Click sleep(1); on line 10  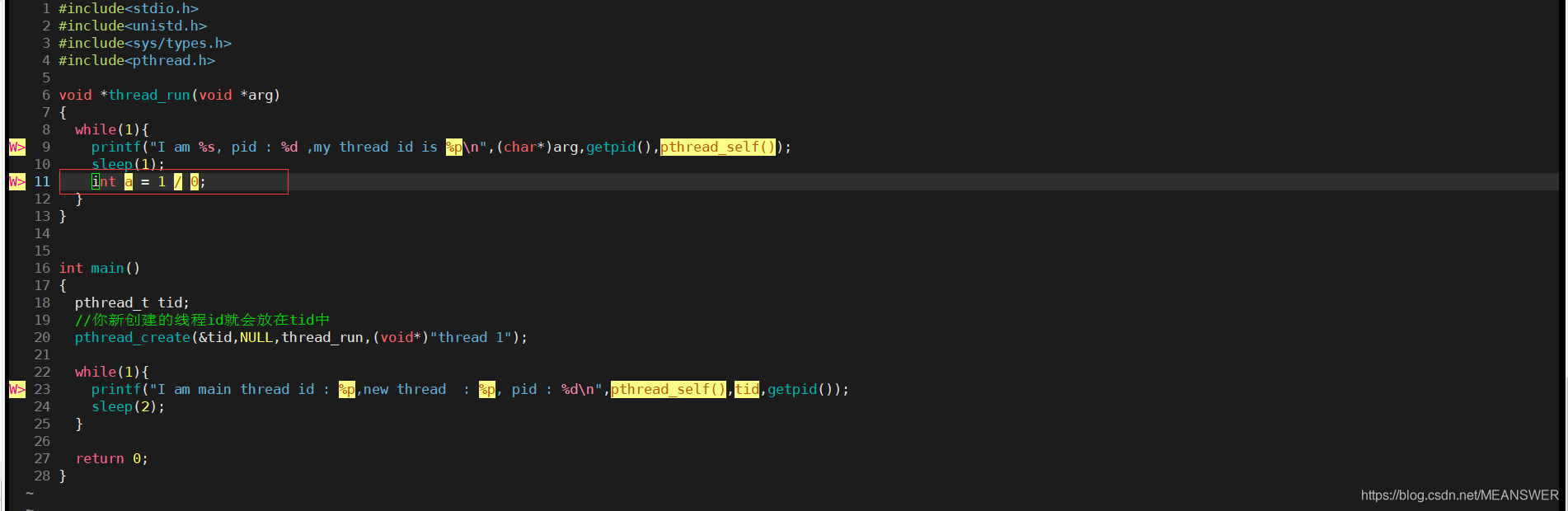129,164
